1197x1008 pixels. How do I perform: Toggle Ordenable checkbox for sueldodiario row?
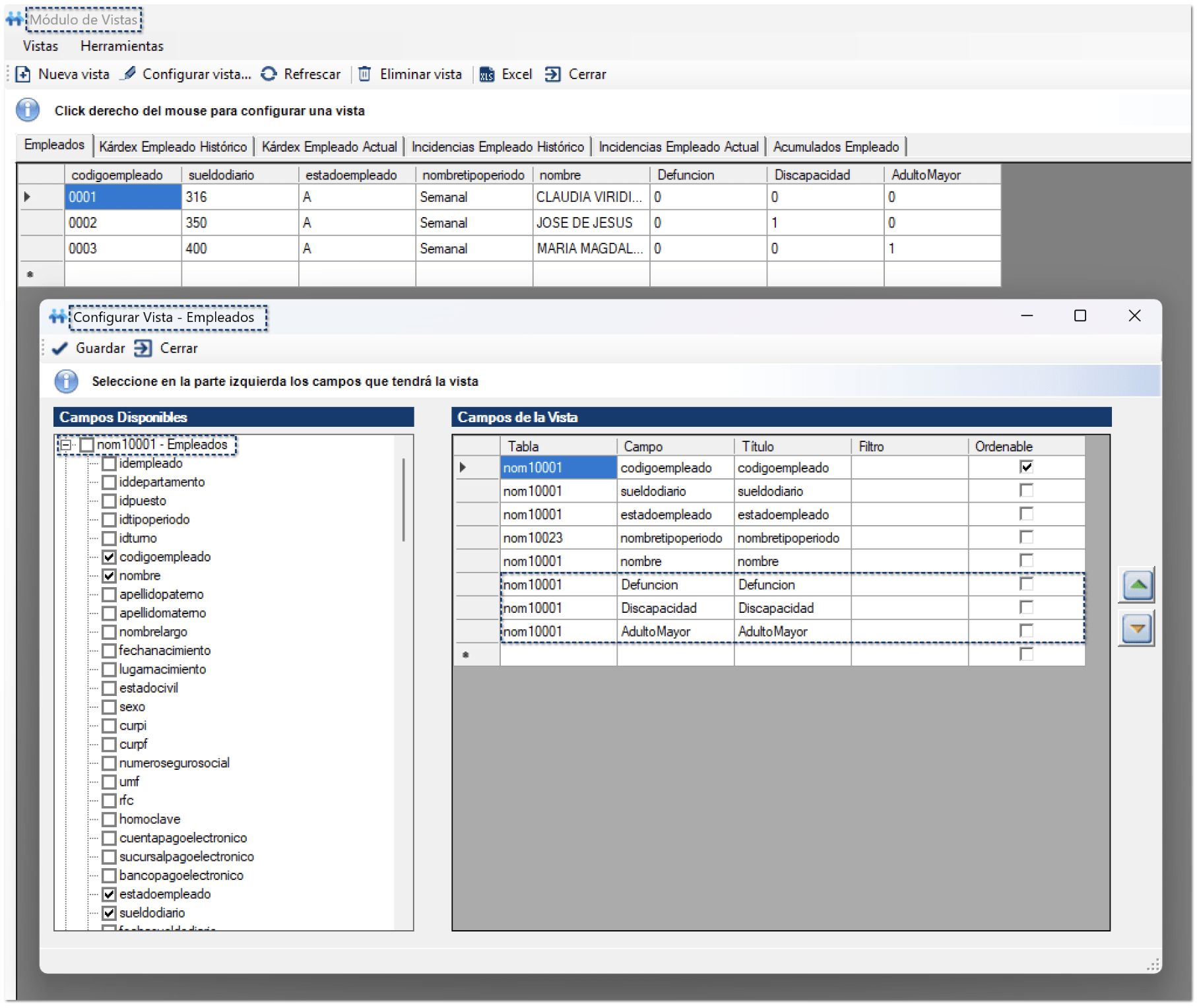pos(1026,491)
